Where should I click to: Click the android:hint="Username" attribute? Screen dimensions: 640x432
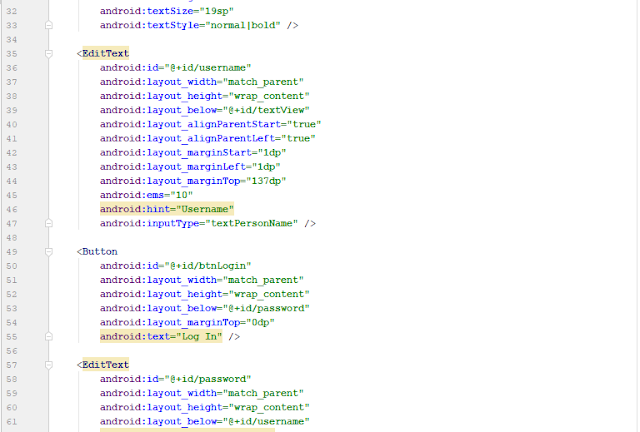tap(167, 209)
